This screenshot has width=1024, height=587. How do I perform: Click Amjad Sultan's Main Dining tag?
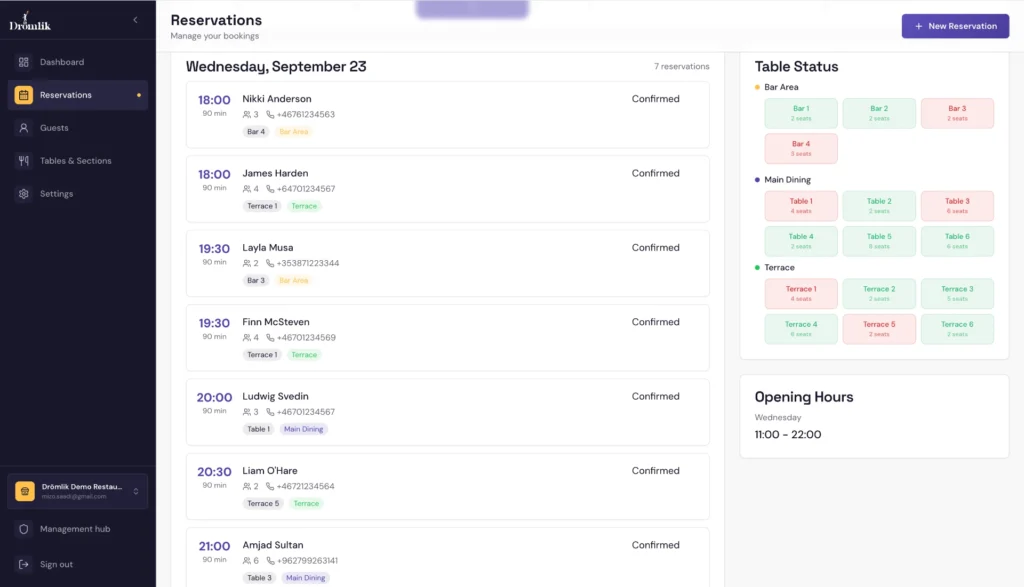point(306,578)
